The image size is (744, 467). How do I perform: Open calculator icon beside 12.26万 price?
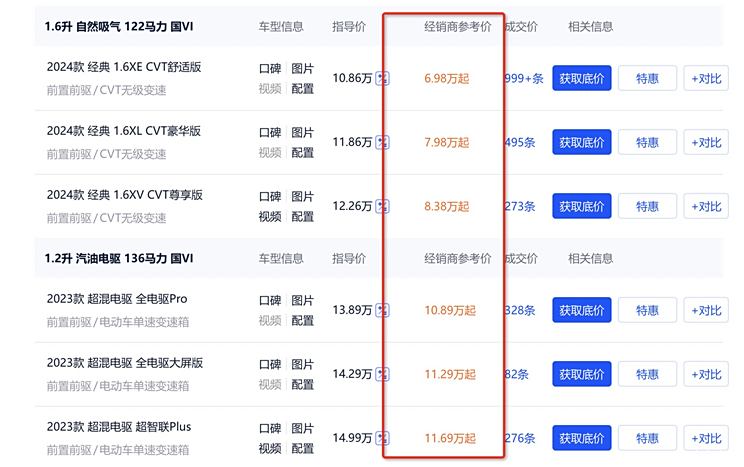point(382,206)
